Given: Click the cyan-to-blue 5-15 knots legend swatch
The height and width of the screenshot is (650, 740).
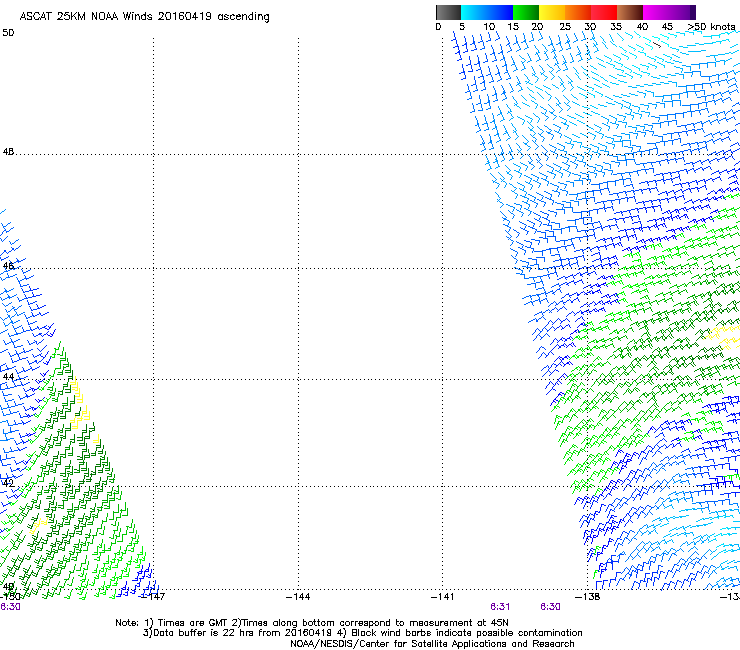Looking at the screenshot, I should 487,12.
